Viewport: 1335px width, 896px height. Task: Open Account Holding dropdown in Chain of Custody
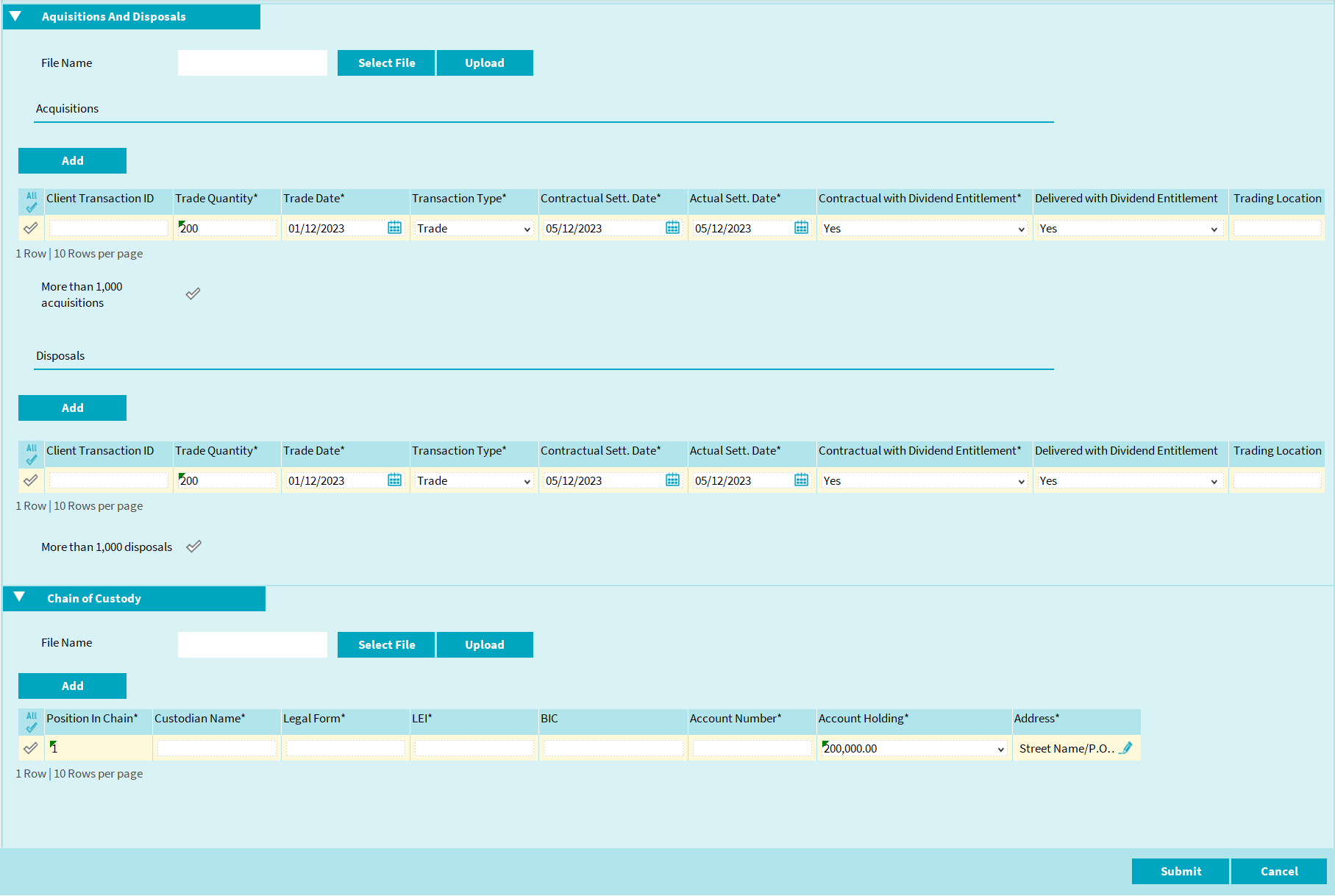coord(913,749)
